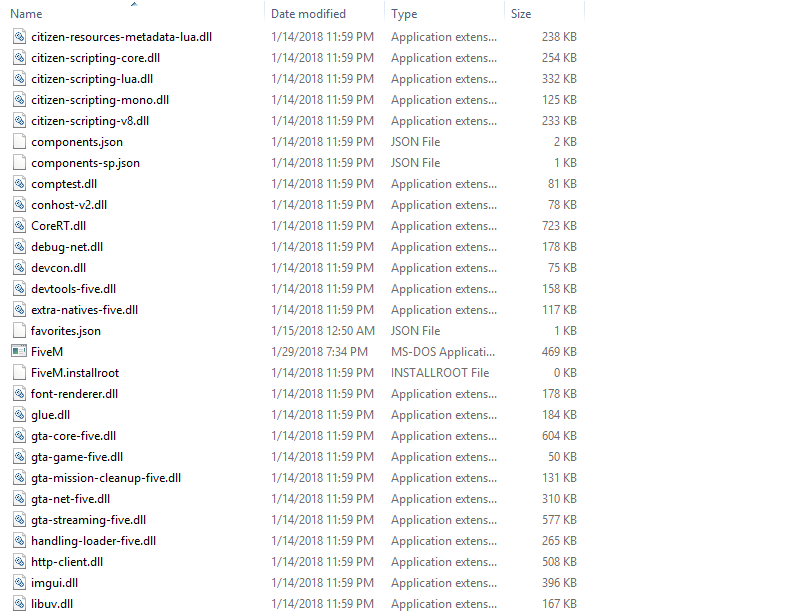Select the file name imgui.dll
This screenshot has height=615, width=806.
(x=54, y=583)
